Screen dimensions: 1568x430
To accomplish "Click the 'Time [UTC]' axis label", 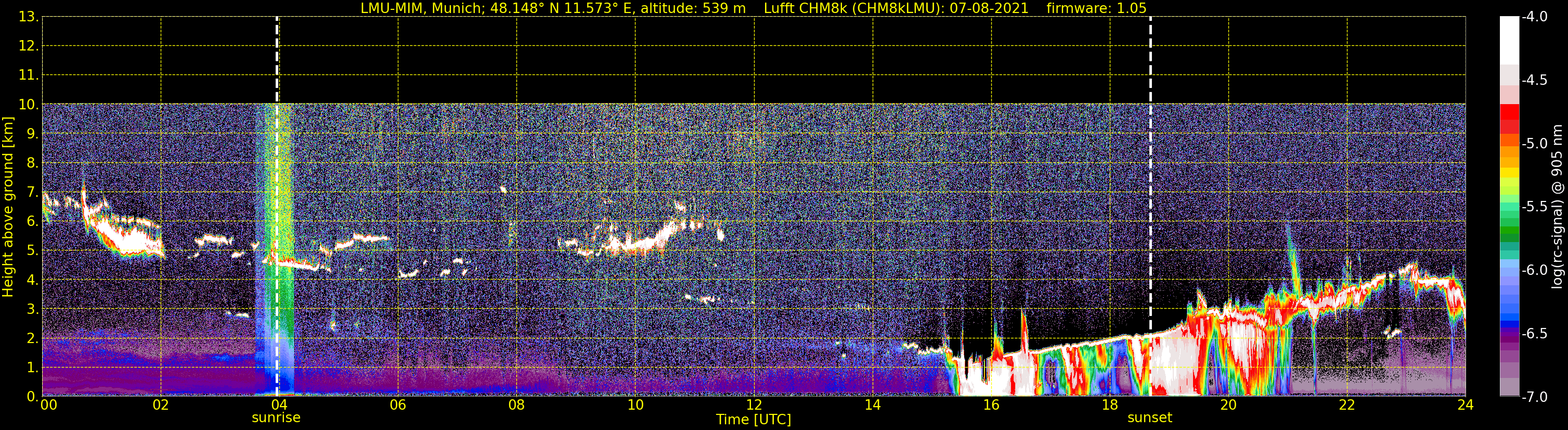I will 754,420.
